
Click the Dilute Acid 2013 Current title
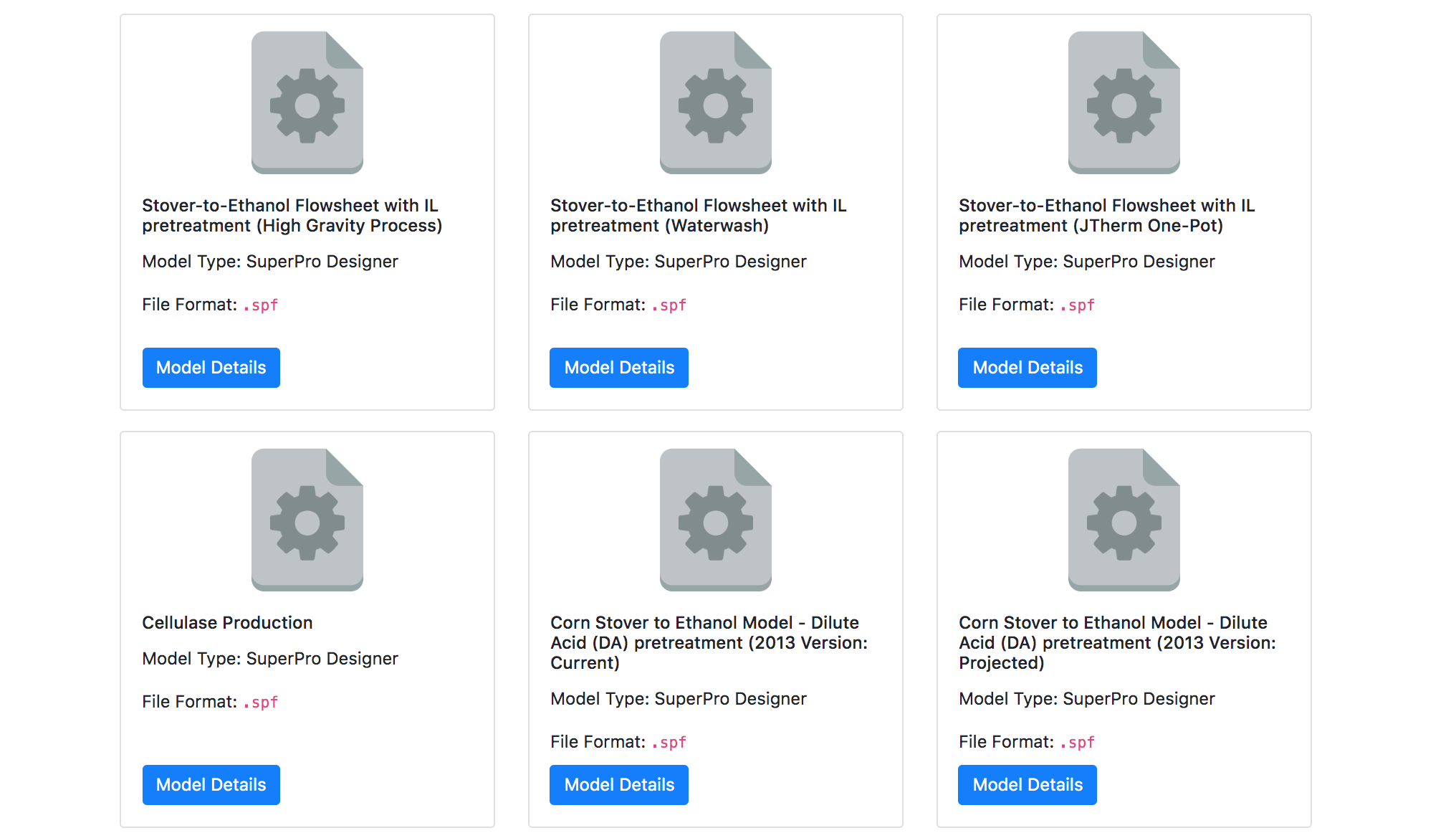coord(708,643)
